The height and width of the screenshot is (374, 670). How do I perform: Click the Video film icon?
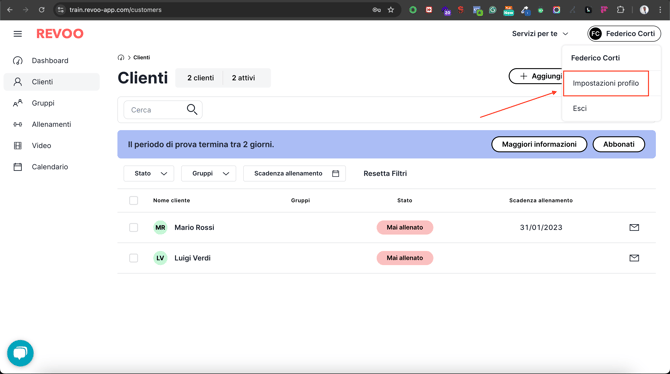18,145
